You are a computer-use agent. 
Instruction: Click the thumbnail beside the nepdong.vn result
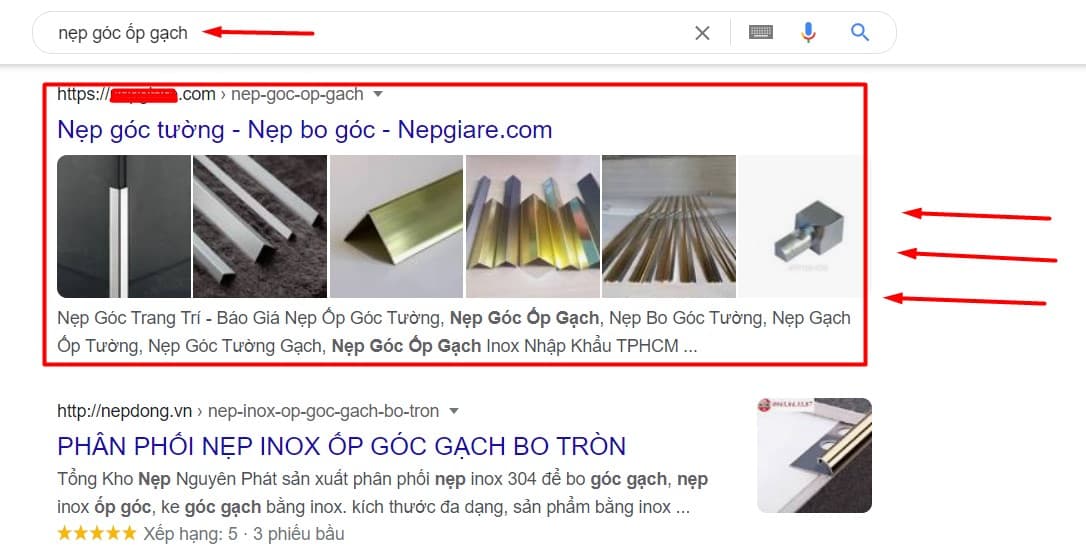(814, 455)
